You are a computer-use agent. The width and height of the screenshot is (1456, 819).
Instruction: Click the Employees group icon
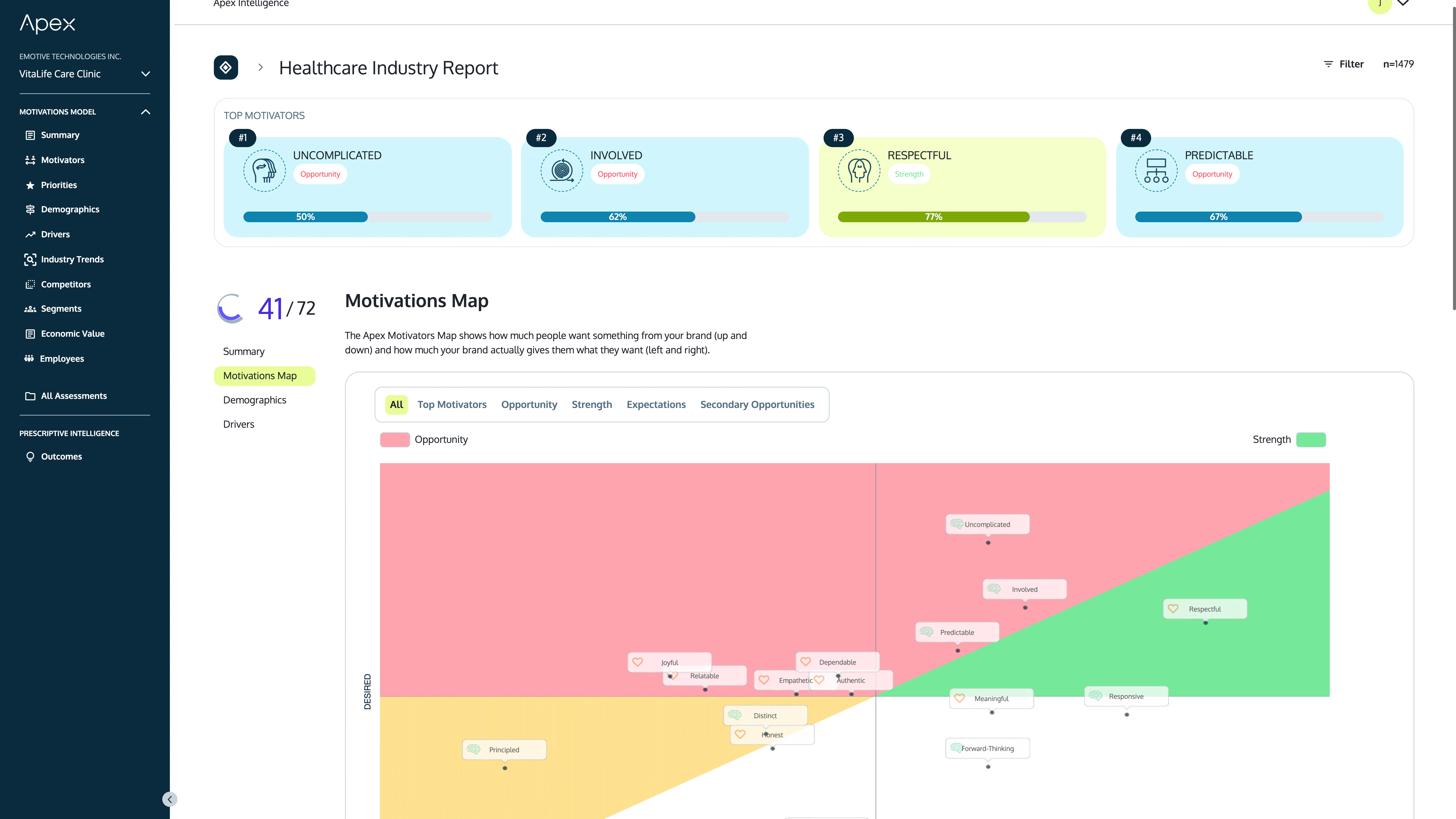pyautogui.click(x=29, y=358)
